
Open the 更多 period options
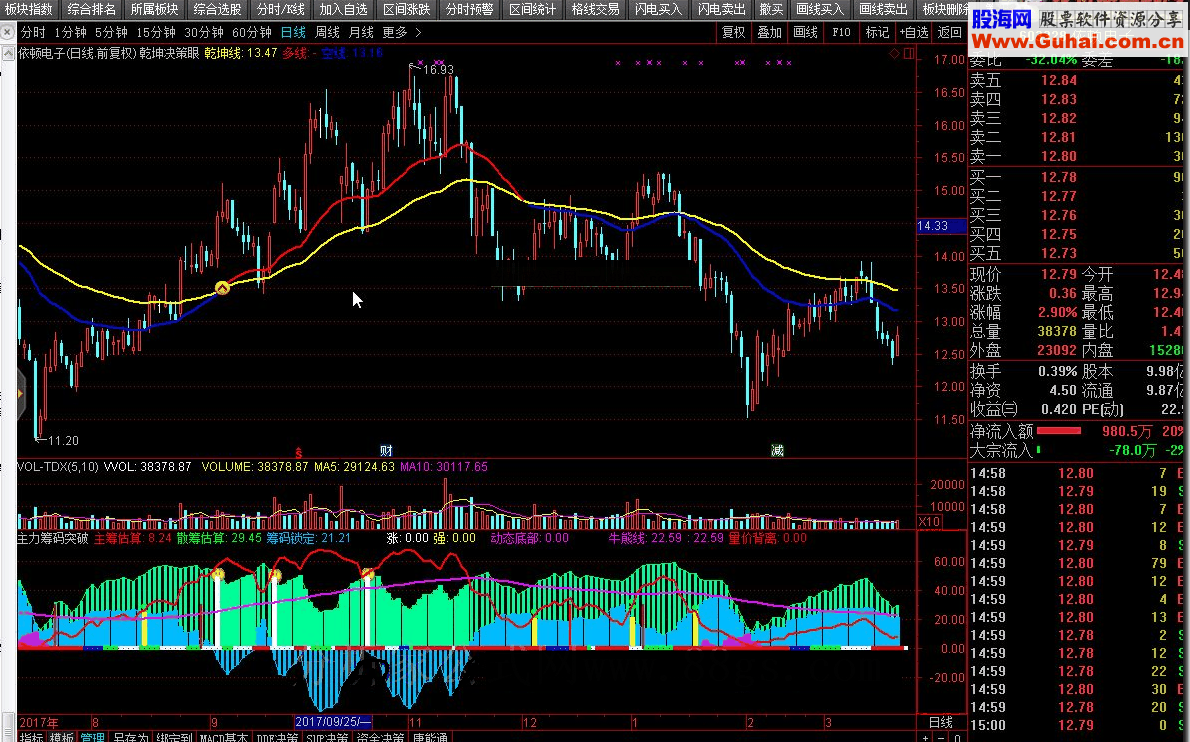(395, 33)
